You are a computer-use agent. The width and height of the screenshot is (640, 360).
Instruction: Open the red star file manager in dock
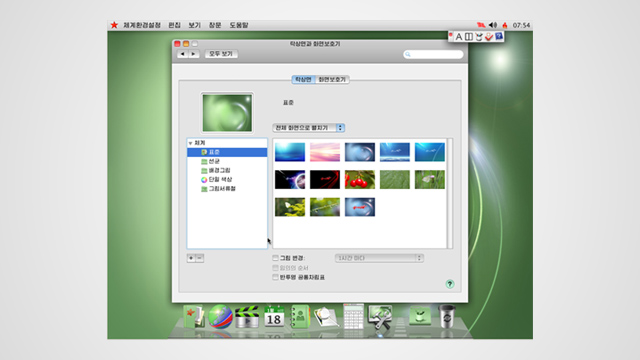click(194, 317)
